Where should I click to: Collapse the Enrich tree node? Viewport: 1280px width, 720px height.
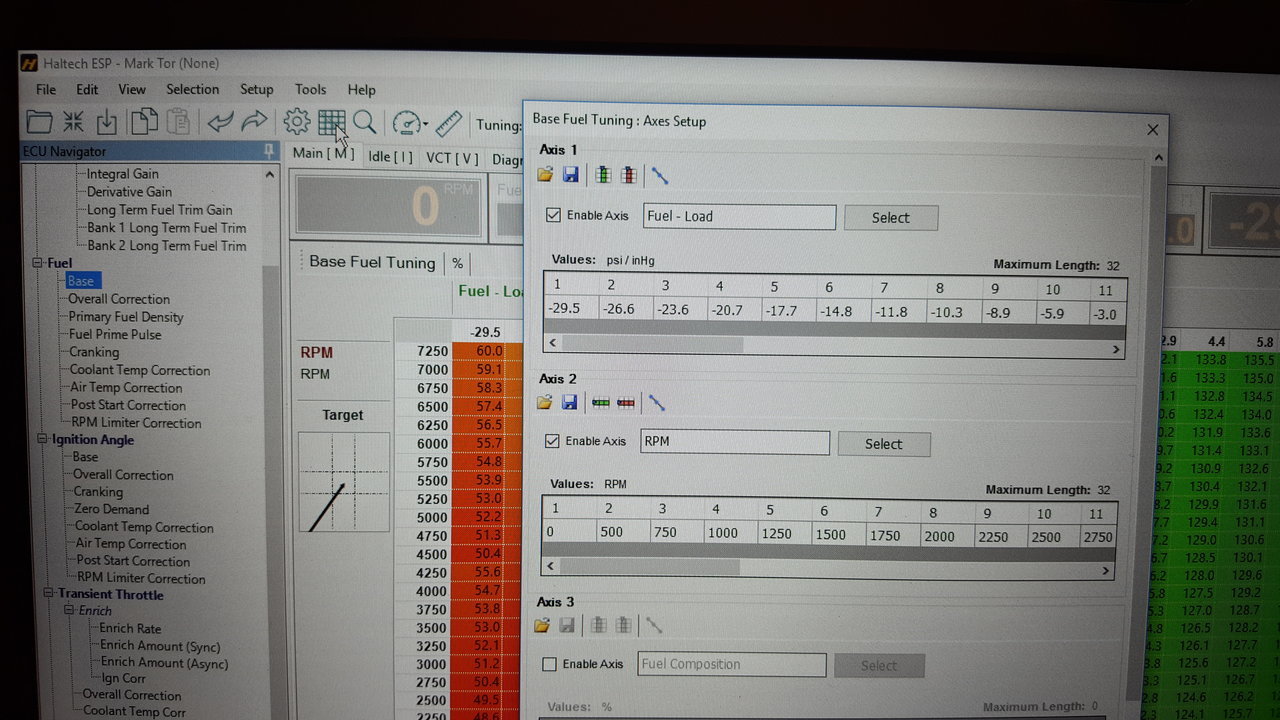(69, 611)
